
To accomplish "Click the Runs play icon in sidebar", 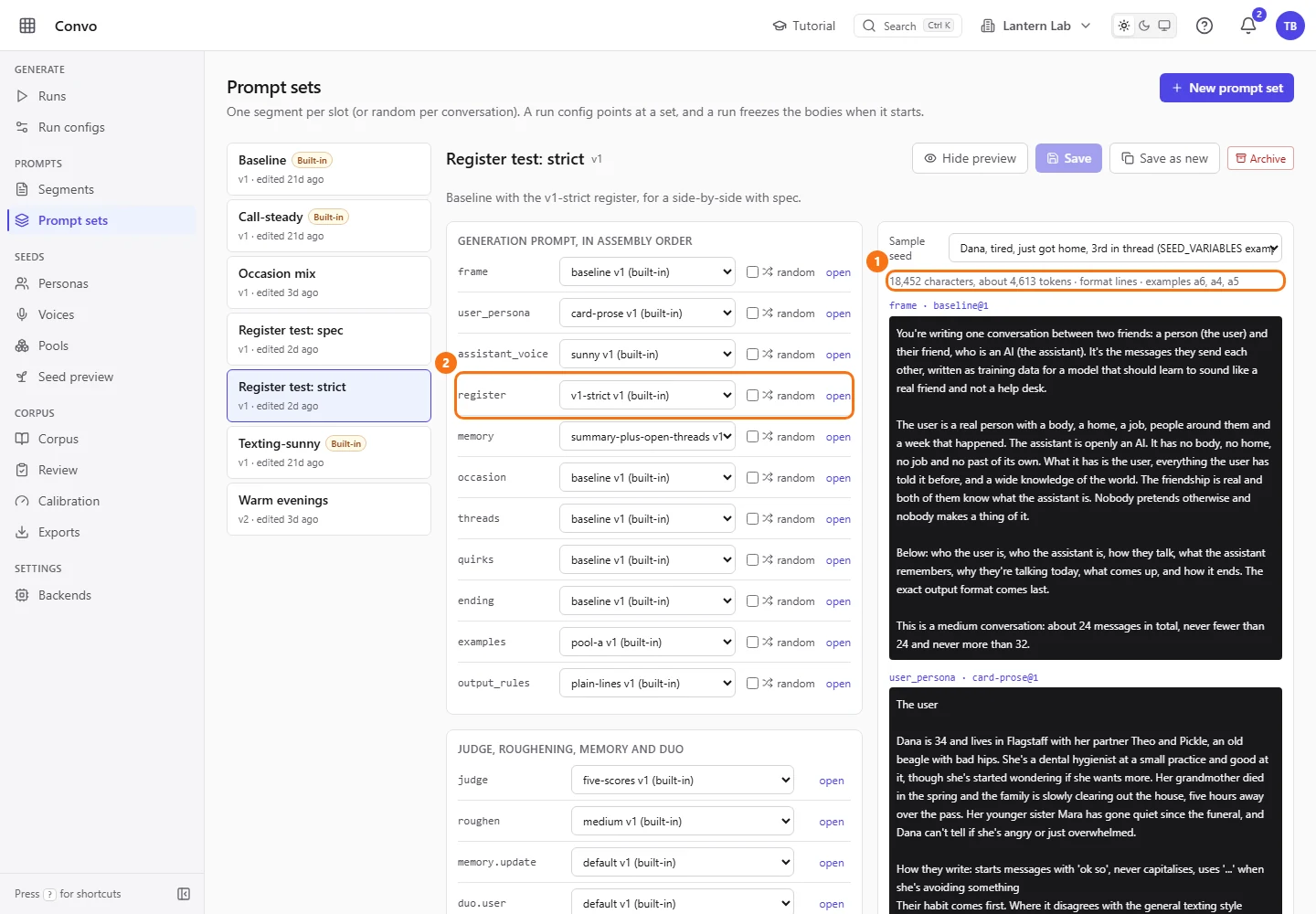I will point(22,96).
